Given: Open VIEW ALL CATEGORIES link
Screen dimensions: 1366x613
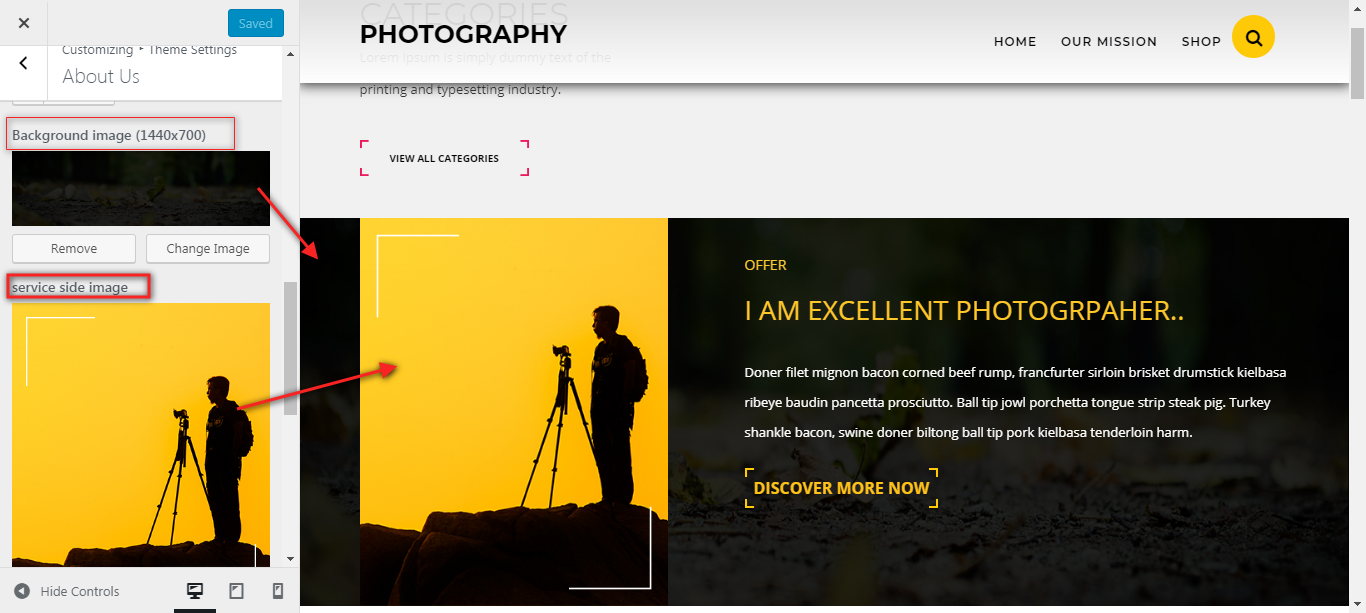Looking at the screenshot, I should point(444,158).
